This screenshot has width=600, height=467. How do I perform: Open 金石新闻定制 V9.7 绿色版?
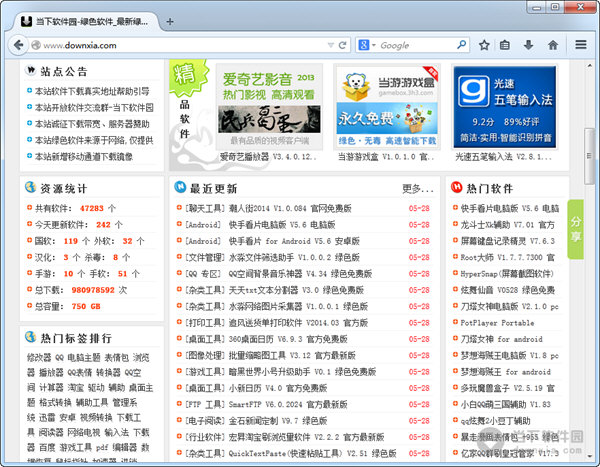pos(278,421)
